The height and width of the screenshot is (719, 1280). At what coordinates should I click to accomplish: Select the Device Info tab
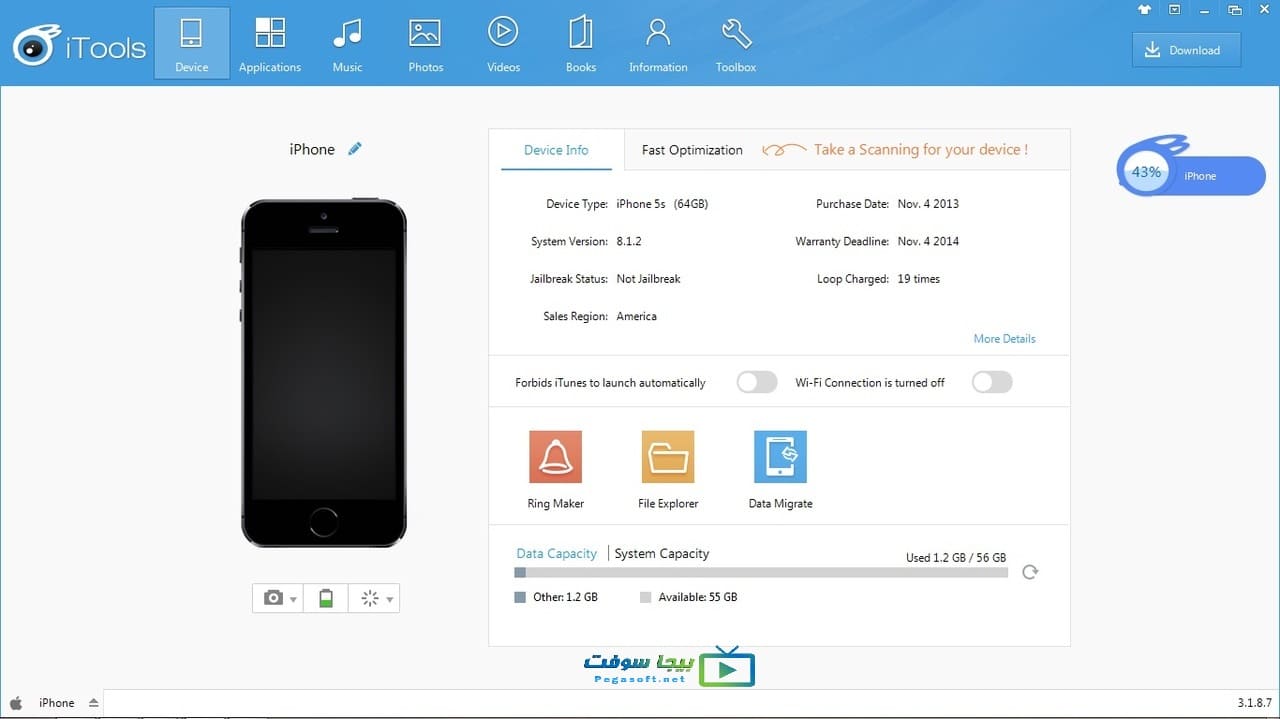click(x=556, y=150)
